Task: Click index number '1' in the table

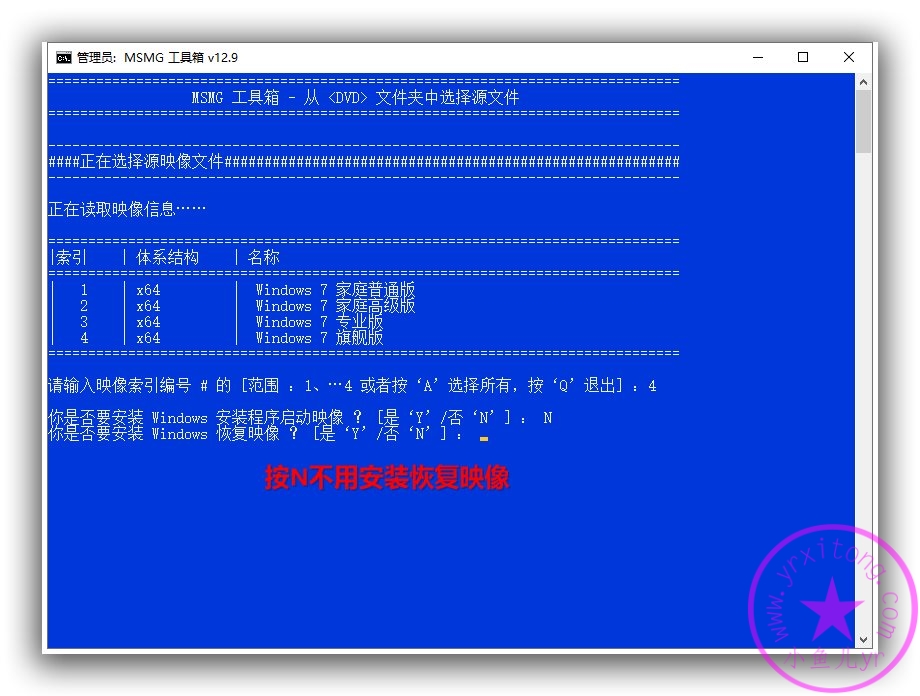Action: 84,290
